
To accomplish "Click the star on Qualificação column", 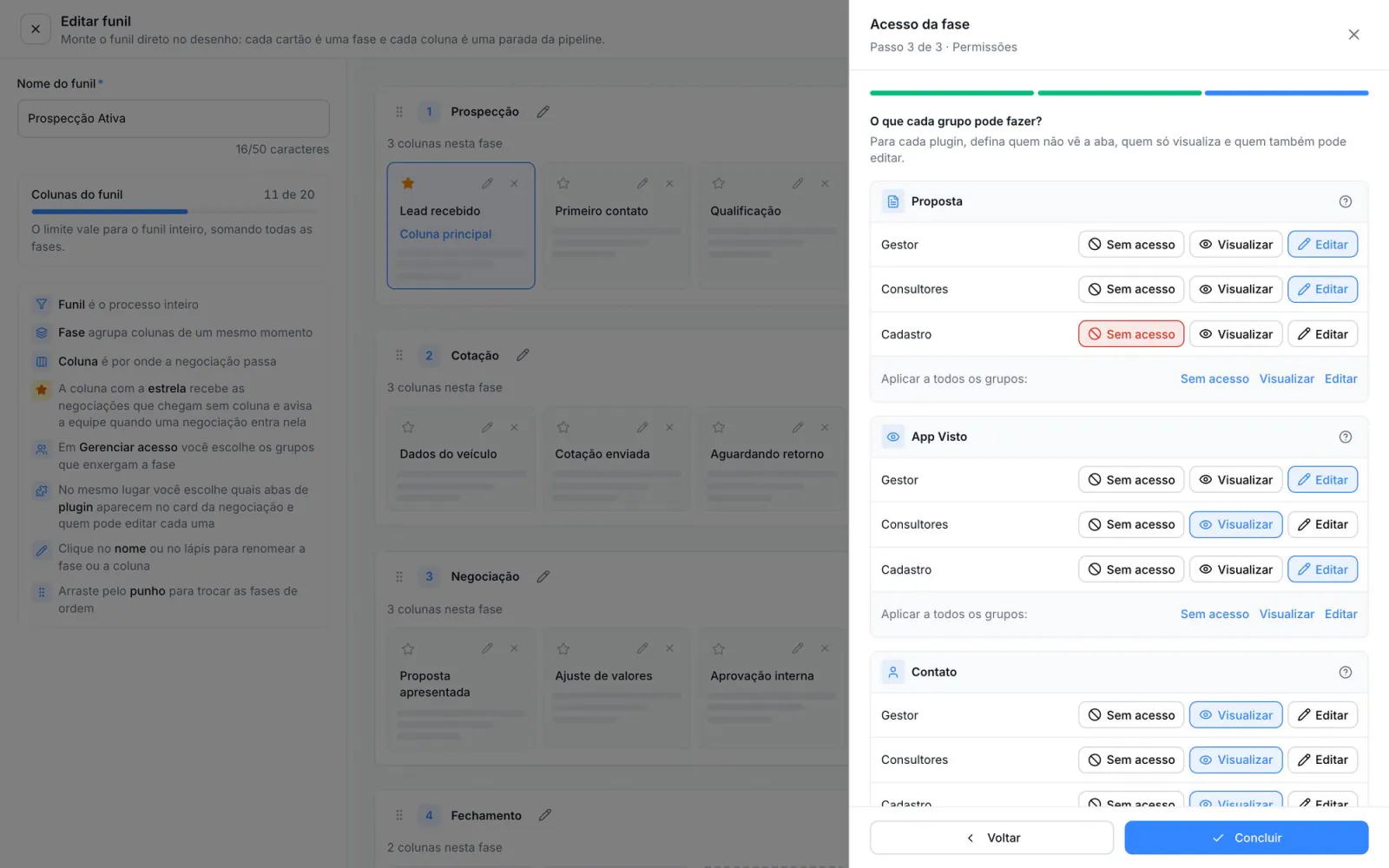I will [x=719, y=183].
